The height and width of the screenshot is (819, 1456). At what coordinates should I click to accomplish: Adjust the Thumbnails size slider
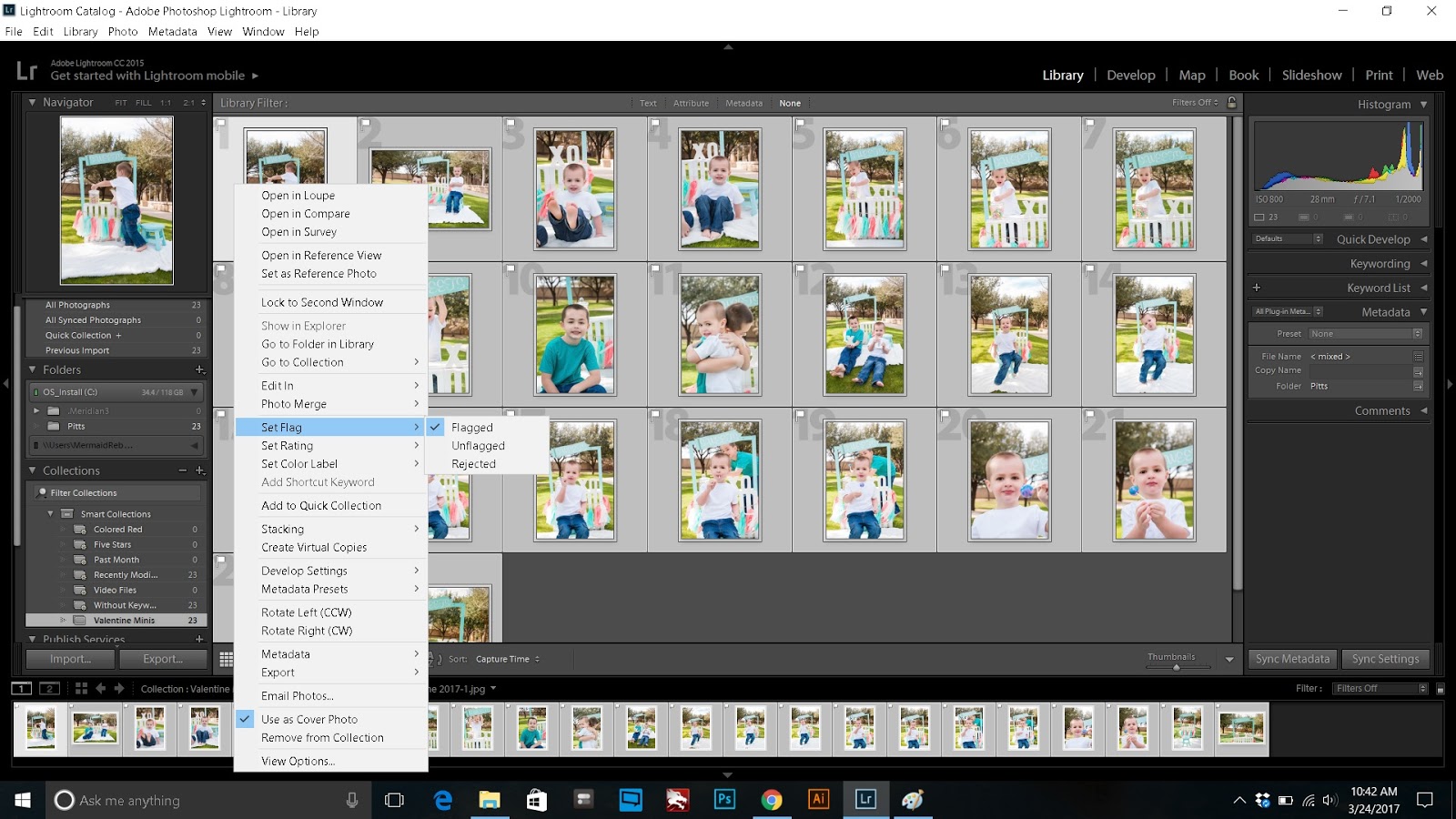pyautogui.click(x=1178, y=669)
